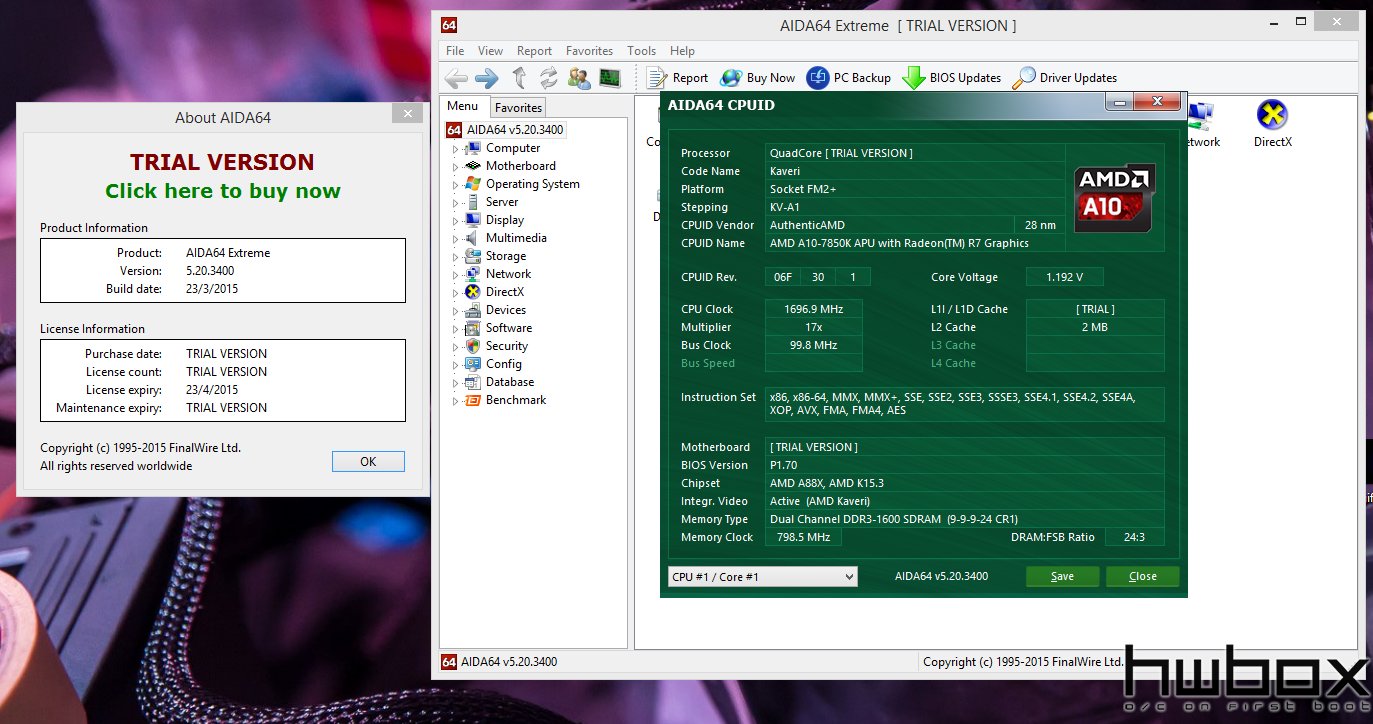Click the Kaveri Code Name value
Viewport: 1373px width, 724px height.
click(x=915, y=171)
